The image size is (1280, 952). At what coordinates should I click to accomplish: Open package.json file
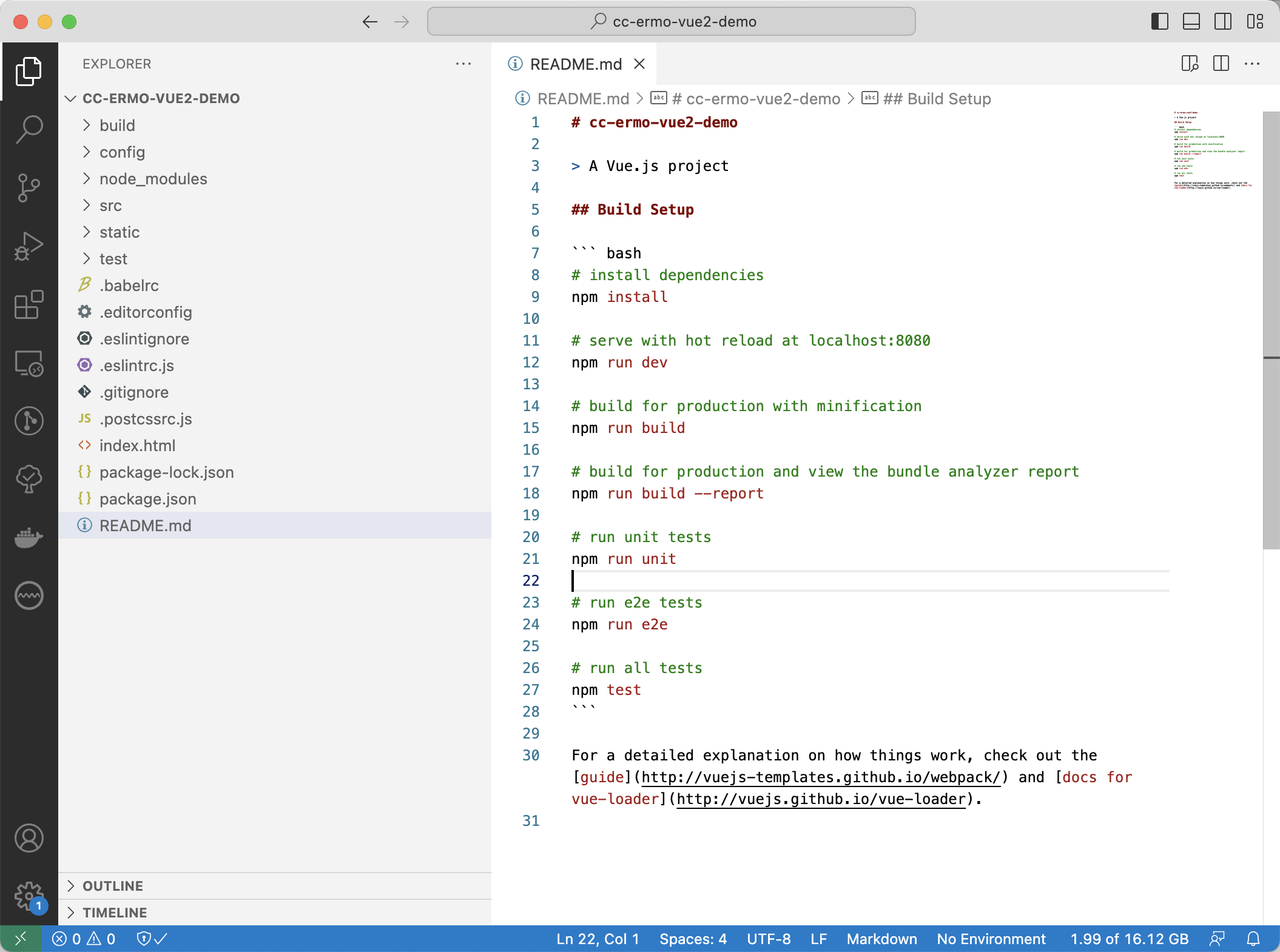click(275, 498)
